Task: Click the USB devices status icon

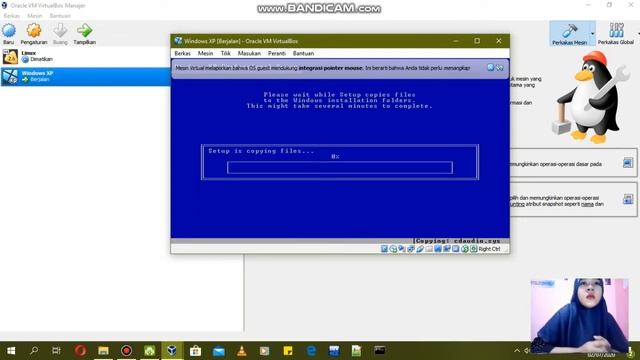Action: tap(420, 249)
